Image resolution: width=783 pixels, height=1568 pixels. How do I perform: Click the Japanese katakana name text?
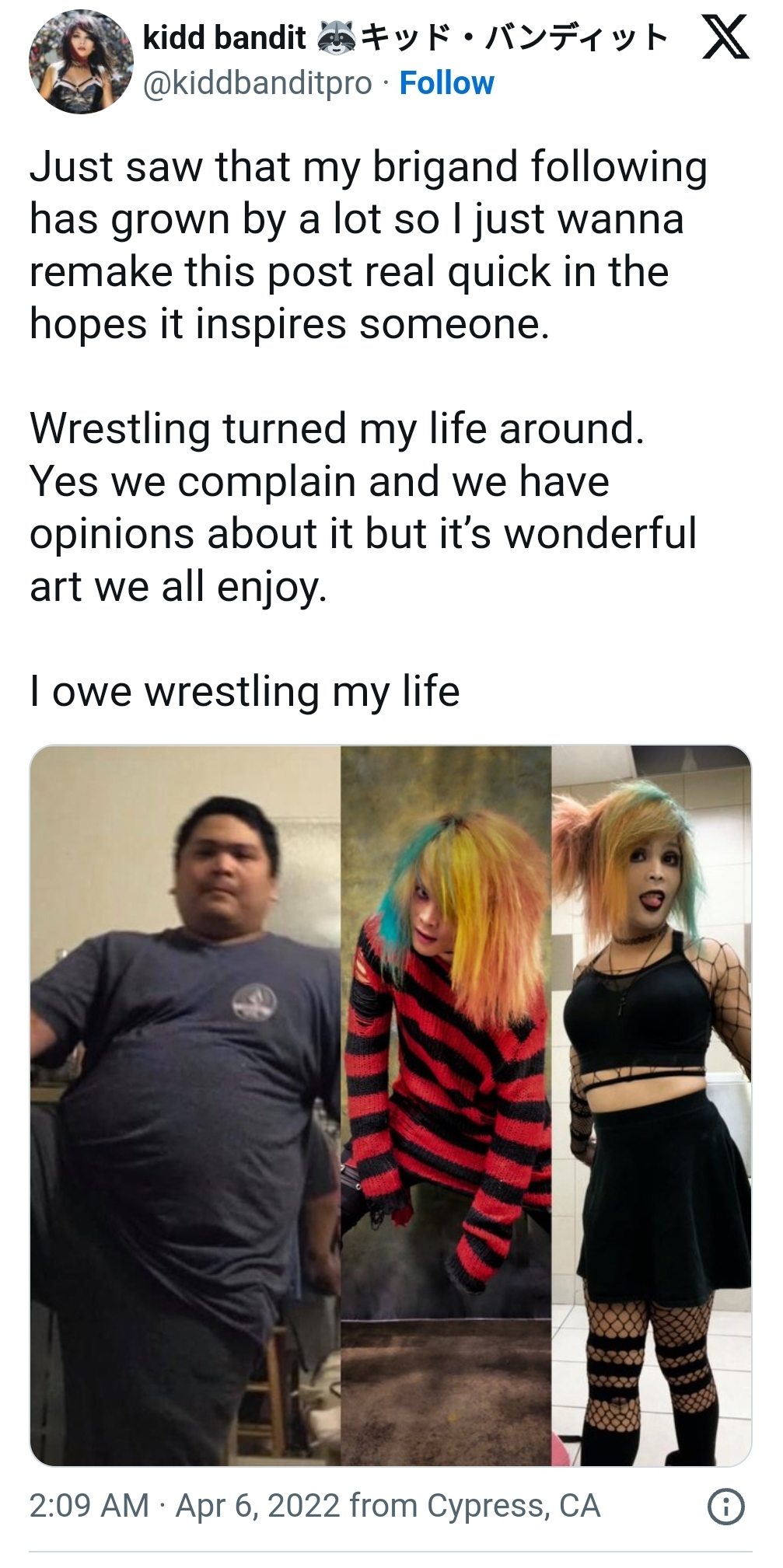point(514,37)
